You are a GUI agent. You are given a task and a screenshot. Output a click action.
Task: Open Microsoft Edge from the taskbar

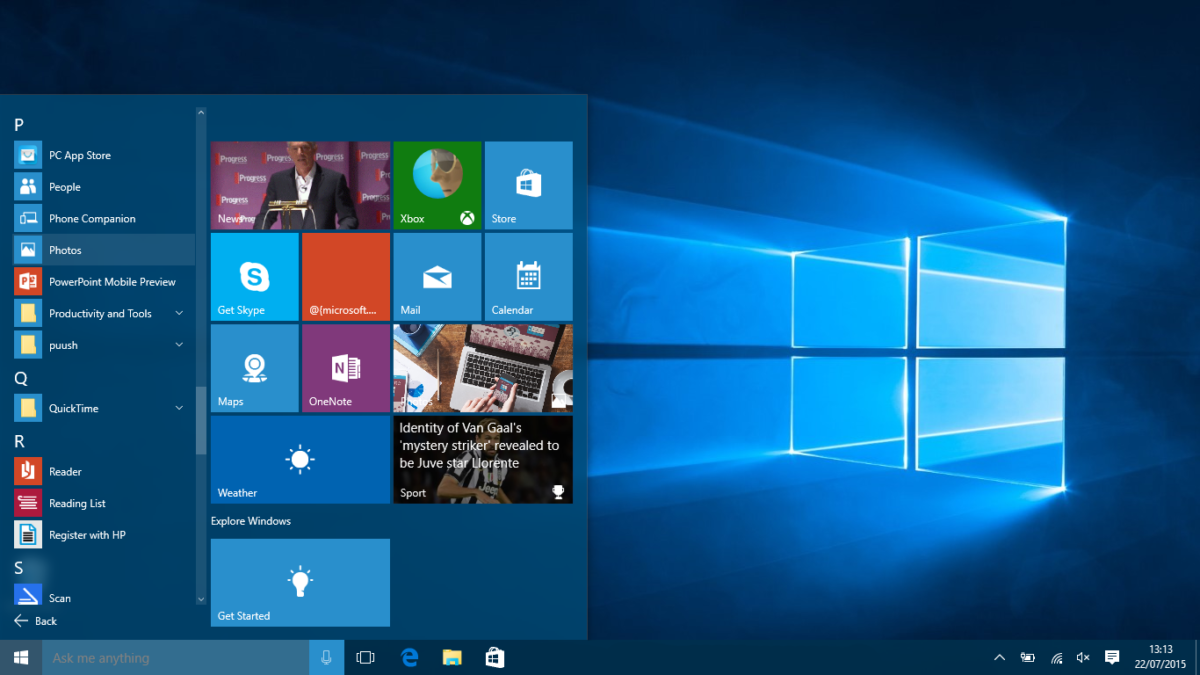[409, 657]
